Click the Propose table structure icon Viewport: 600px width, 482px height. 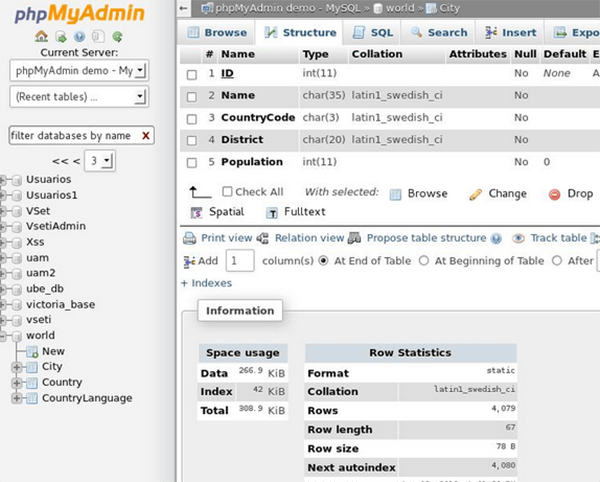[x=354, y=238]
